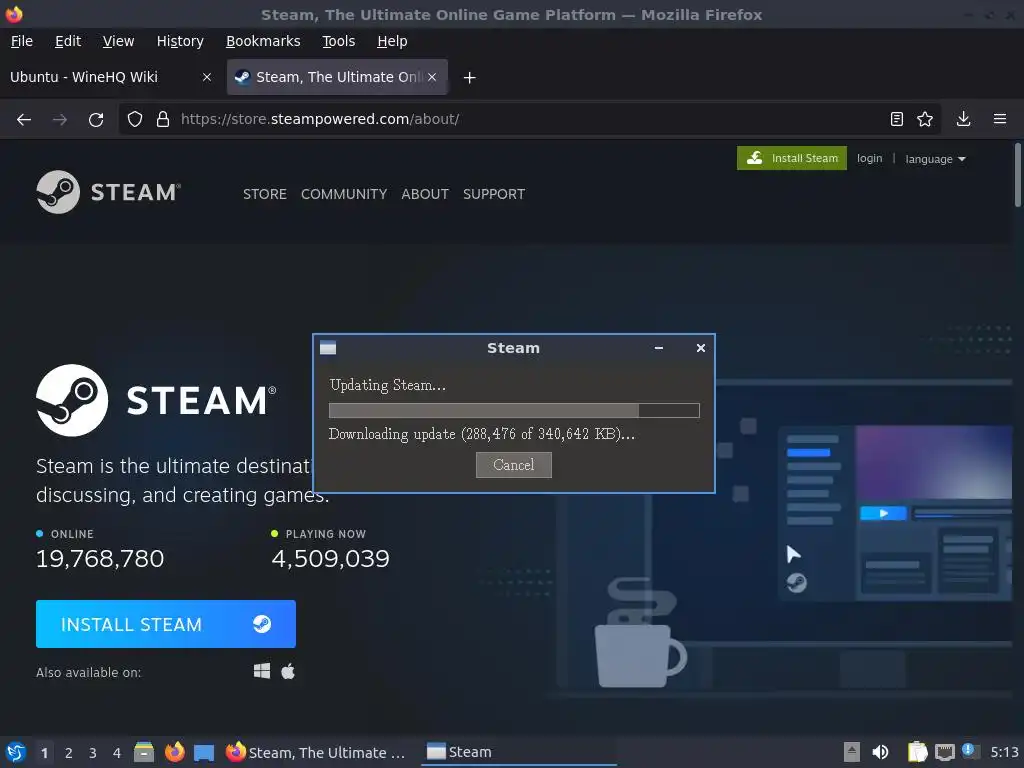Launch file manager from the taskbar
Viewport: 1024px width, 768px height.
coord(144,752)
